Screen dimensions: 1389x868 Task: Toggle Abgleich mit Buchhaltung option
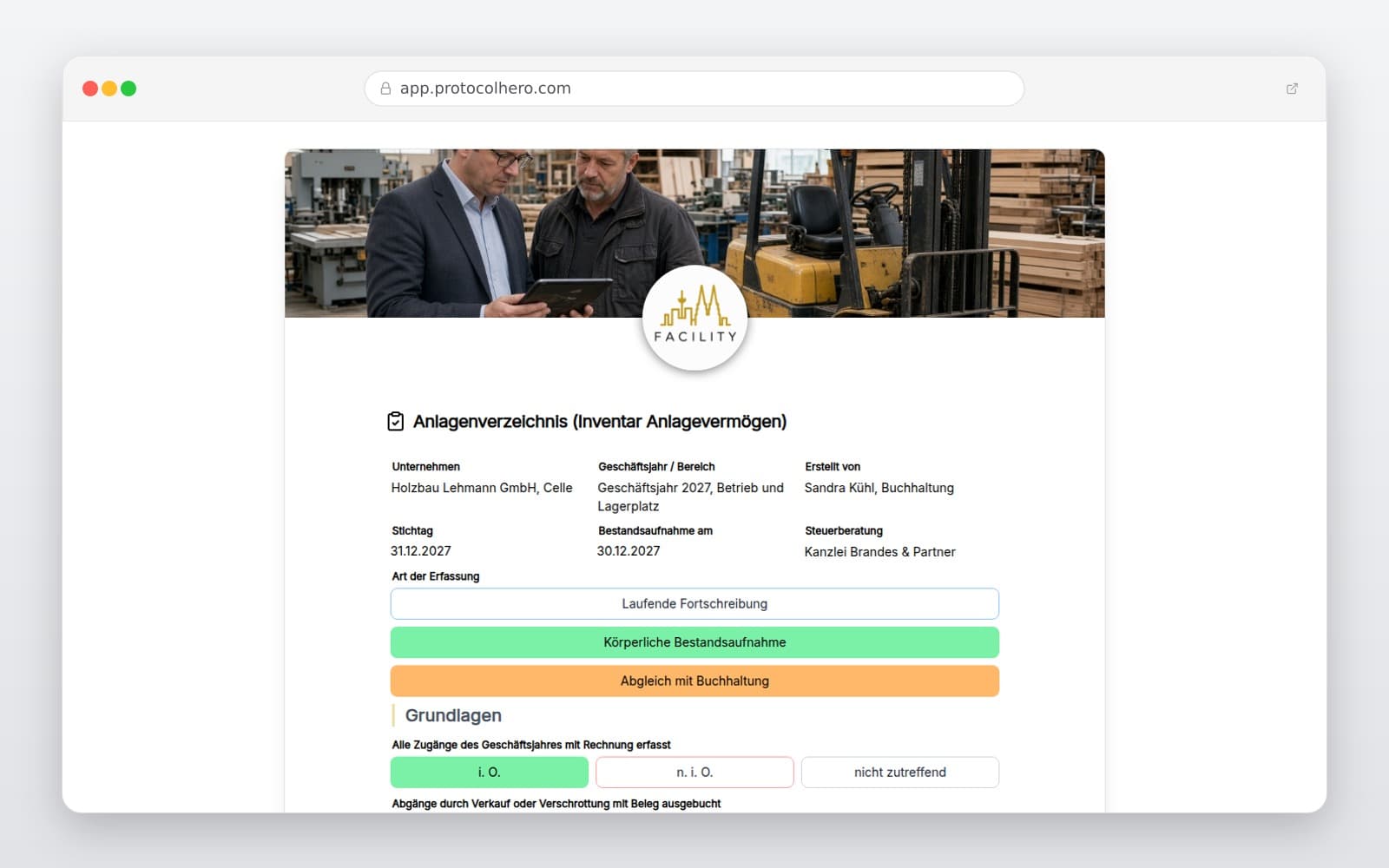point(694,681)
